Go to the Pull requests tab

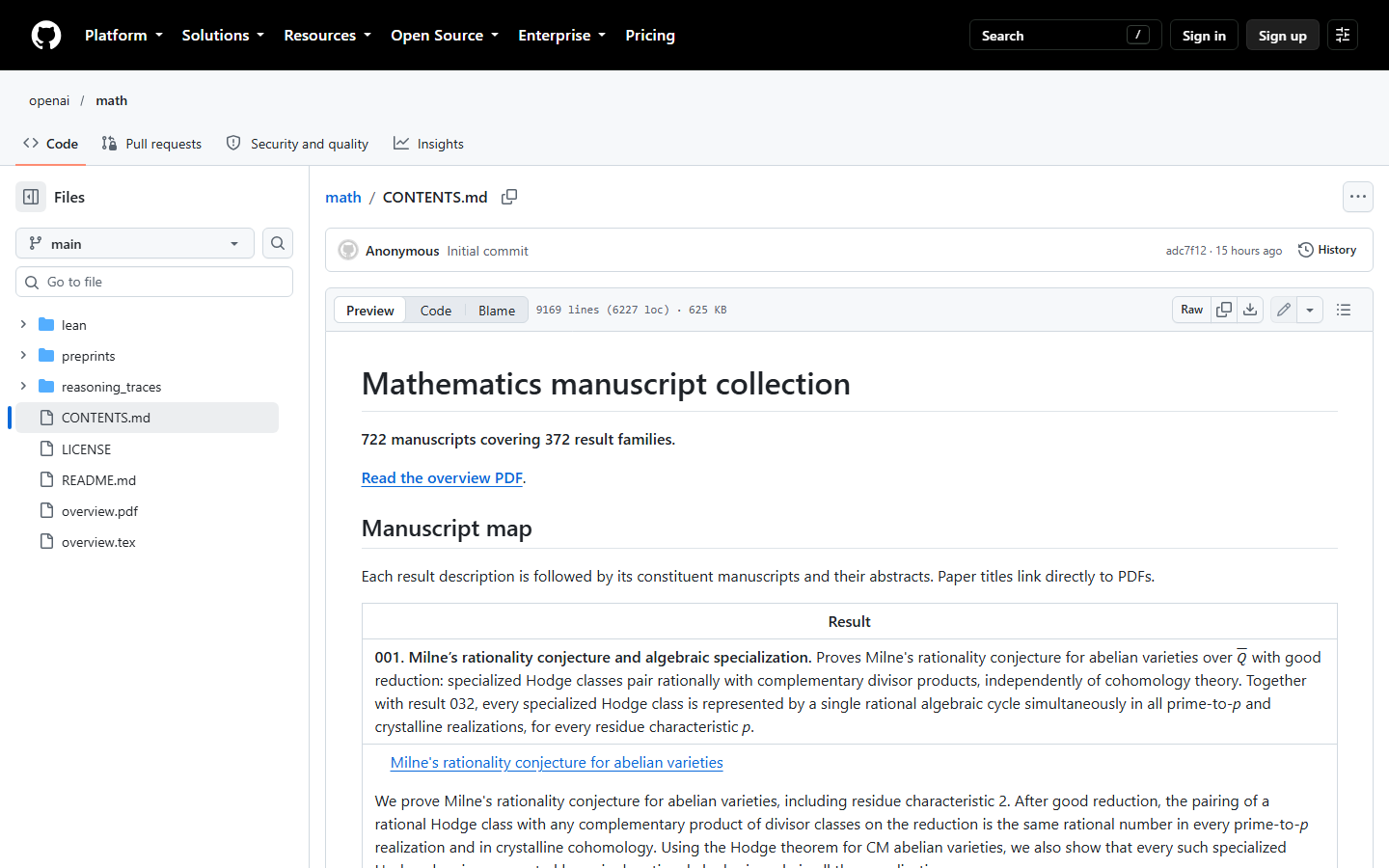click(151, 144)
